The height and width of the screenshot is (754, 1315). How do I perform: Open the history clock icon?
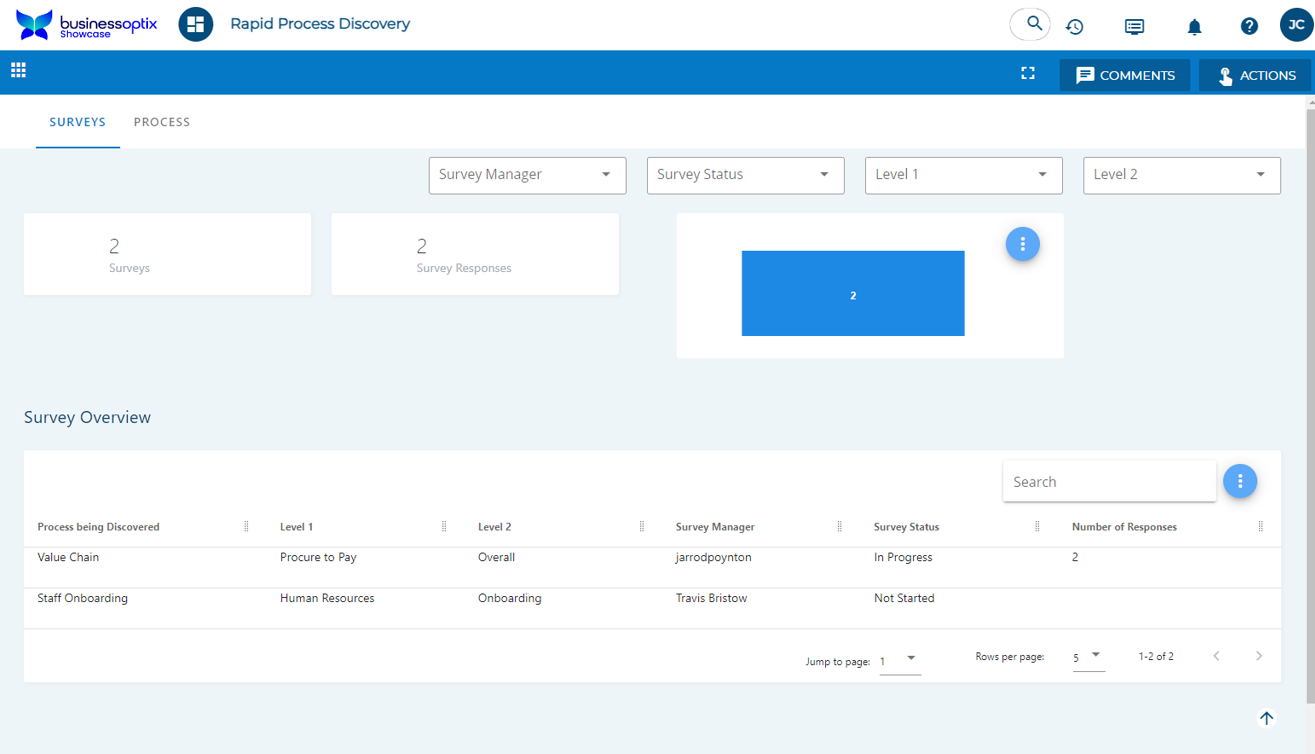1075,27
